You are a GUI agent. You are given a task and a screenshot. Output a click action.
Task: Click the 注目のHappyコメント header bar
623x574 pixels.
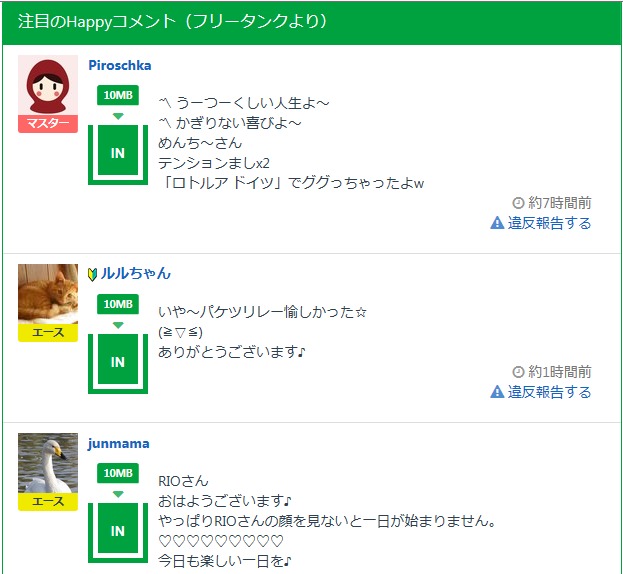[x=311, y=22]
